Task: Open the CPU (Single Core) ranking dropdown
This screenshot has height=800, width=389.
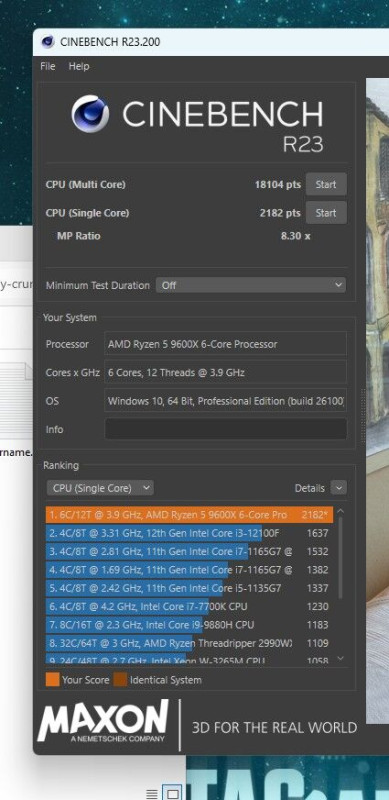Action: point(100,488)
